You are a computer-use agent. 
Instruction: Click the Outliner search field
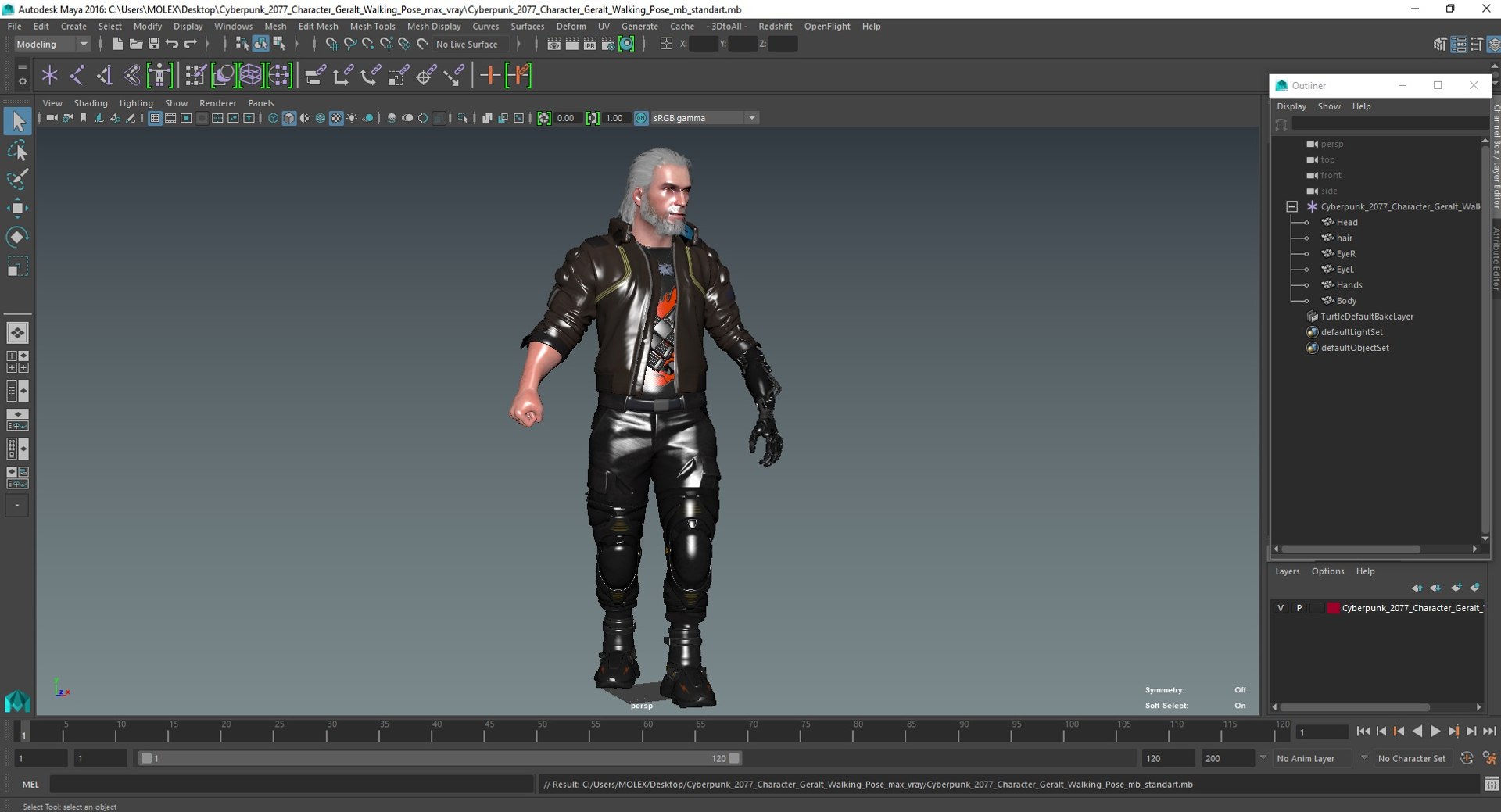click(1389, 123)
